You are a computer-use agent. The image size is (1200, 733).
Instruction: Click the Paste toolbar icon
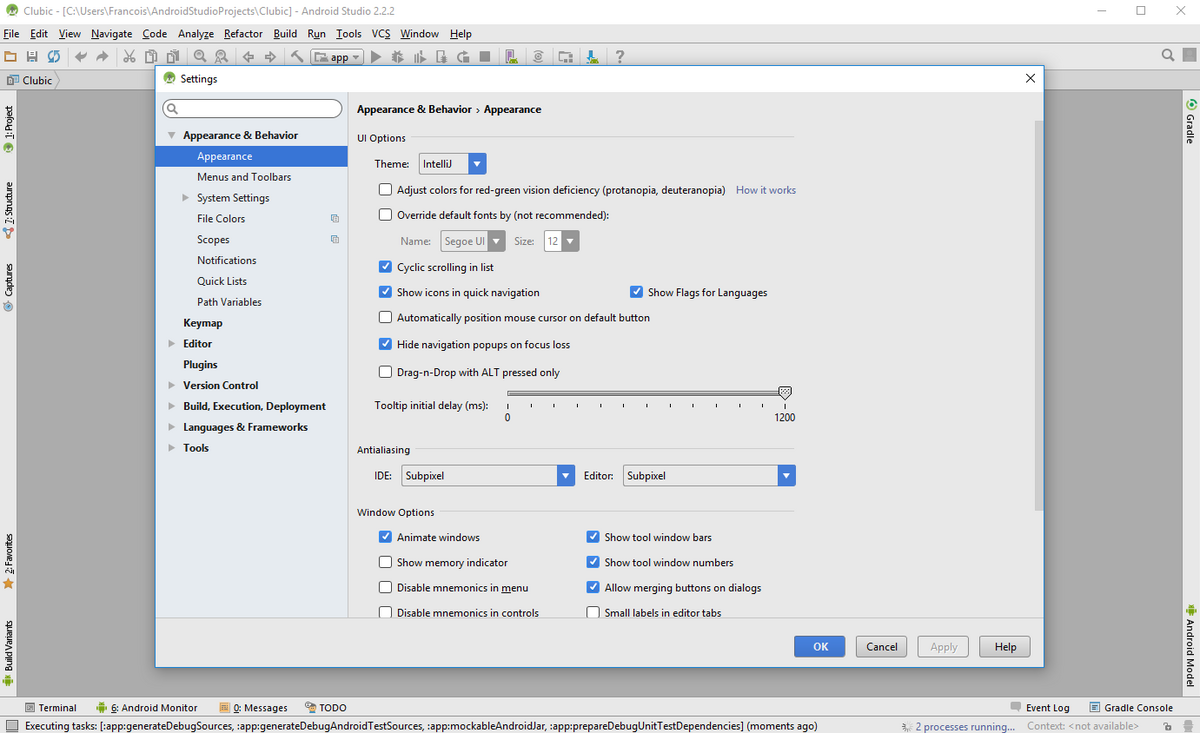pyautogui.click(x=172, y=57)
